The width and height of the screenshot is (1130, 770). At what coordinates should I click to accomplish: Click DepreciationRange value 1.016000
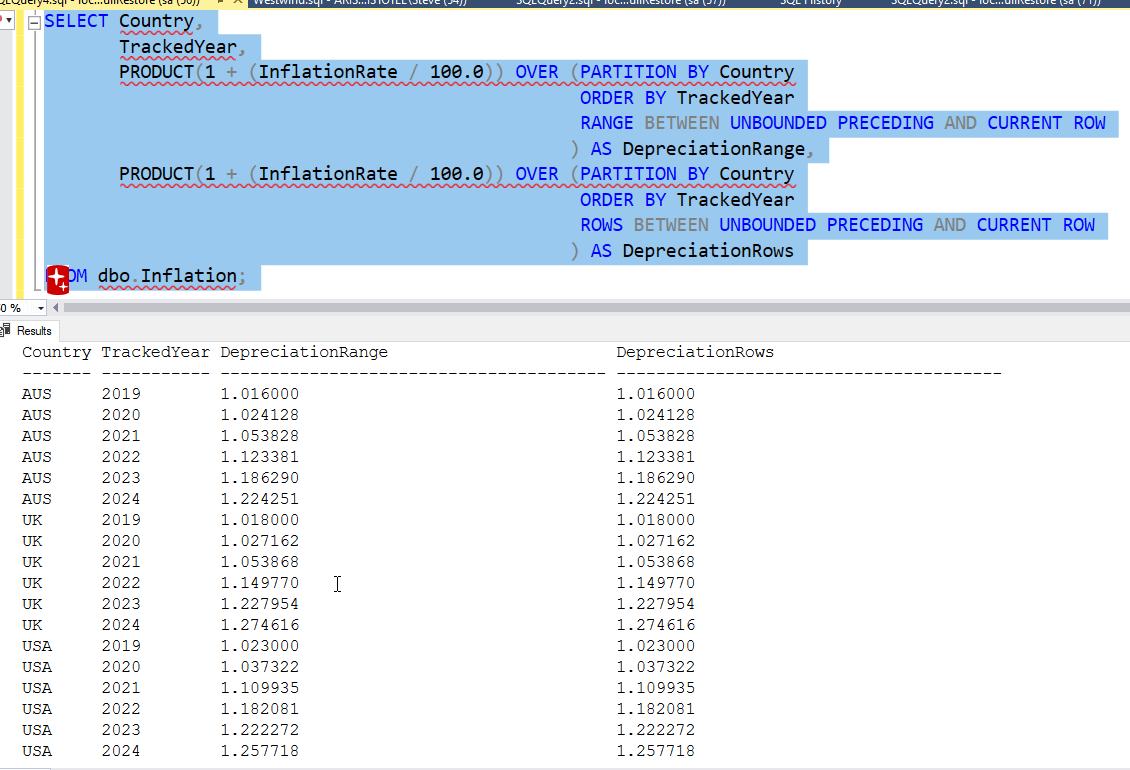259,394
